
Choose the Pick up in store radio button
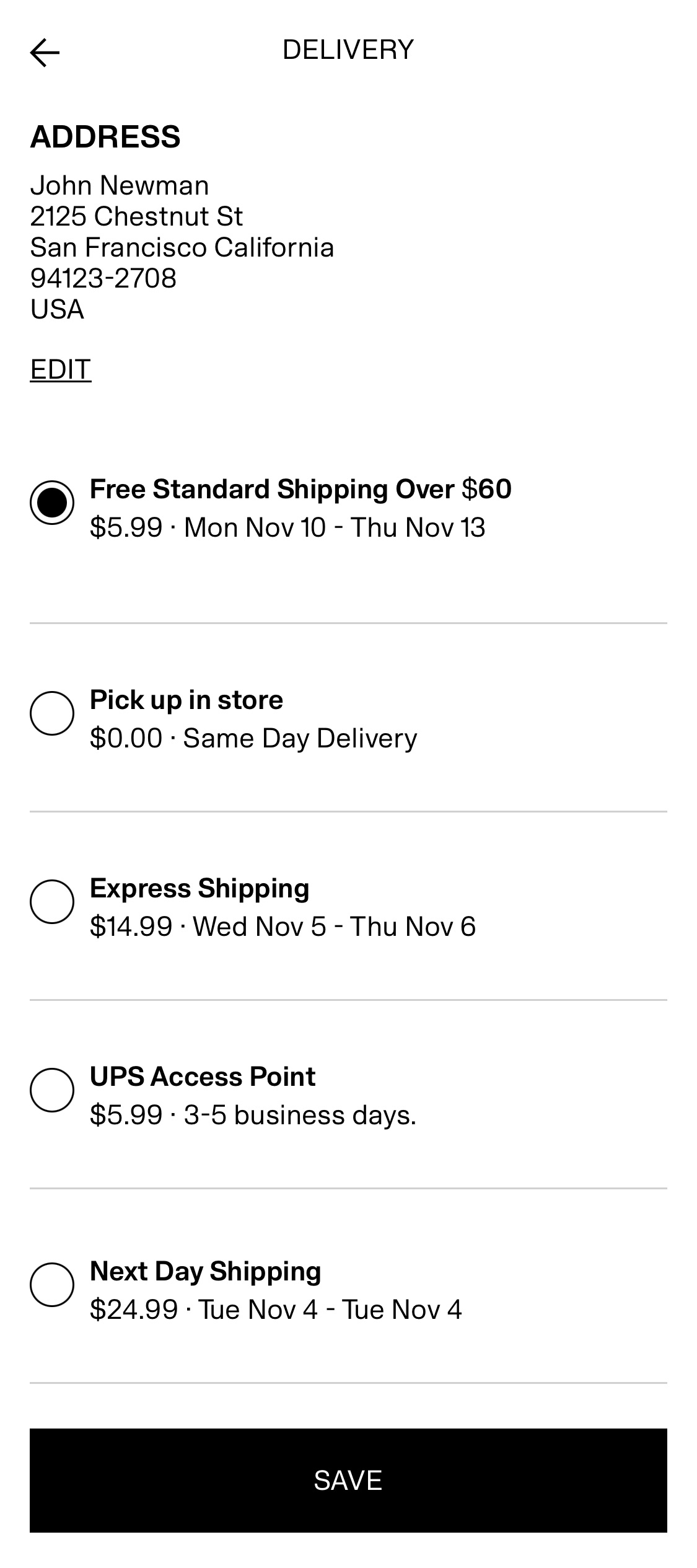click(x=52, y=713)
